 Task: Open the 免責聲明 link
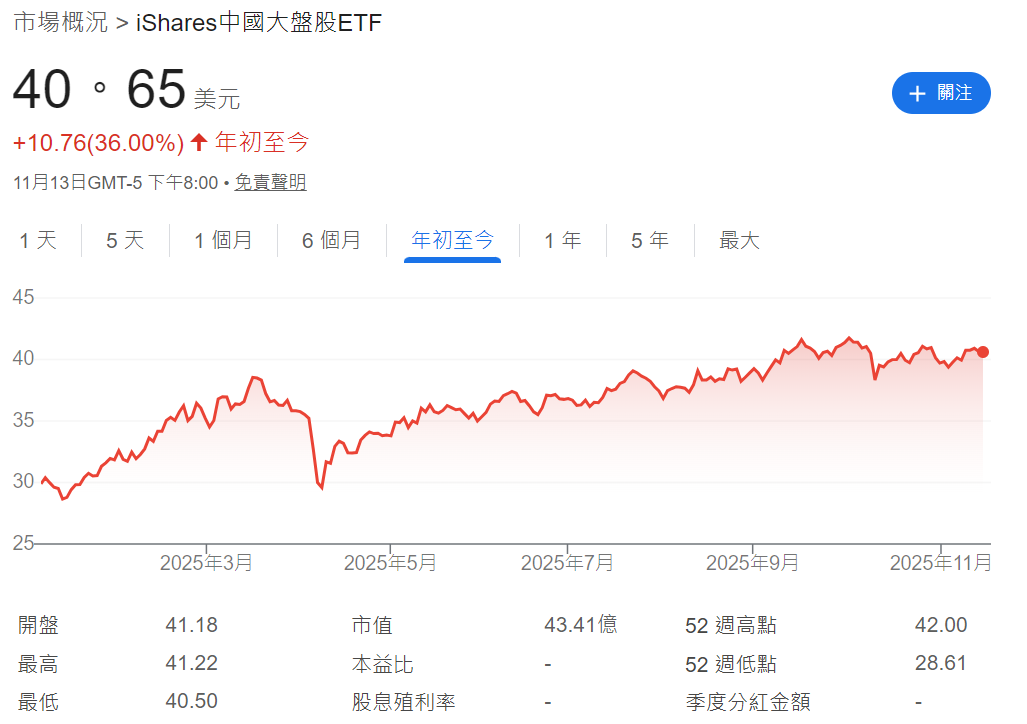269,183
